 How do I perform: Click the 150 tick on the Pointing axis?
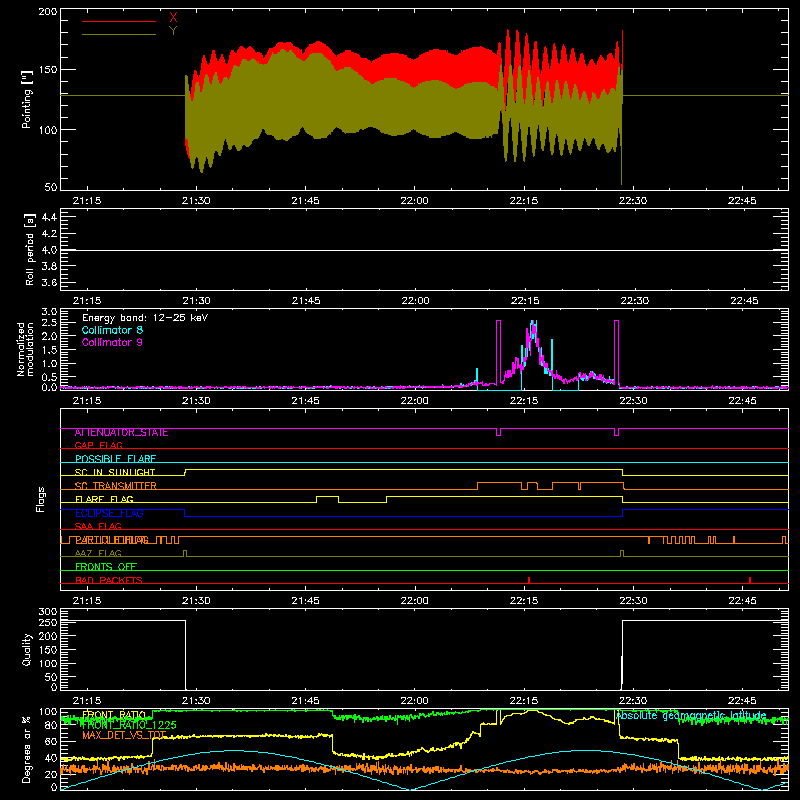pos(48,69)
